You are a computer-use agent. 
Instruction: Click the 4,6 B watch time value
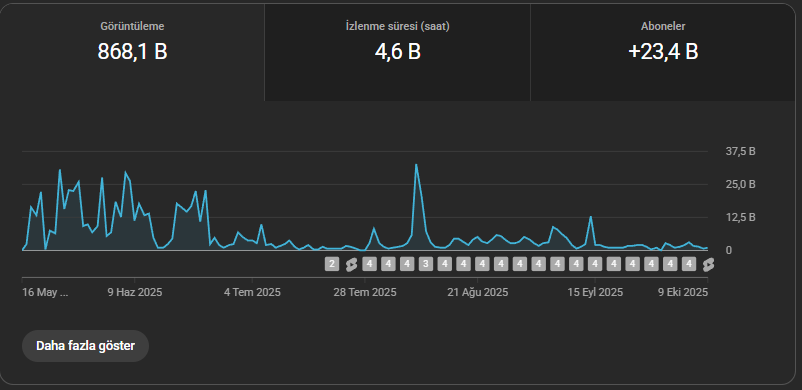pos(397,52)
